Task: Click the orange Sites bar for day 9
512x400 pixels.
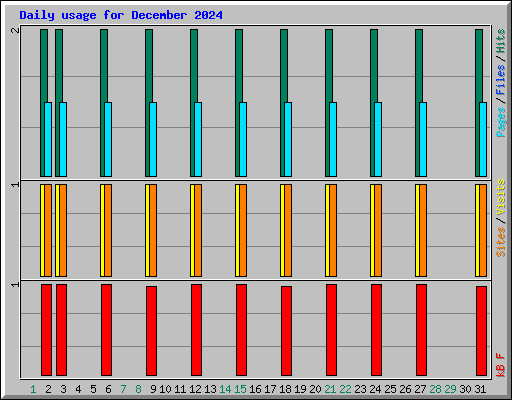Action: pos(153,230)
